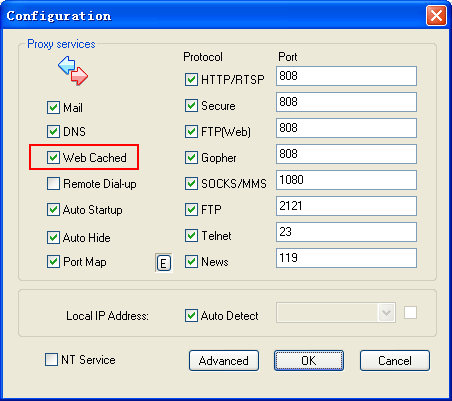Close the Configuration window
The image size is (452, 401).
436,16
